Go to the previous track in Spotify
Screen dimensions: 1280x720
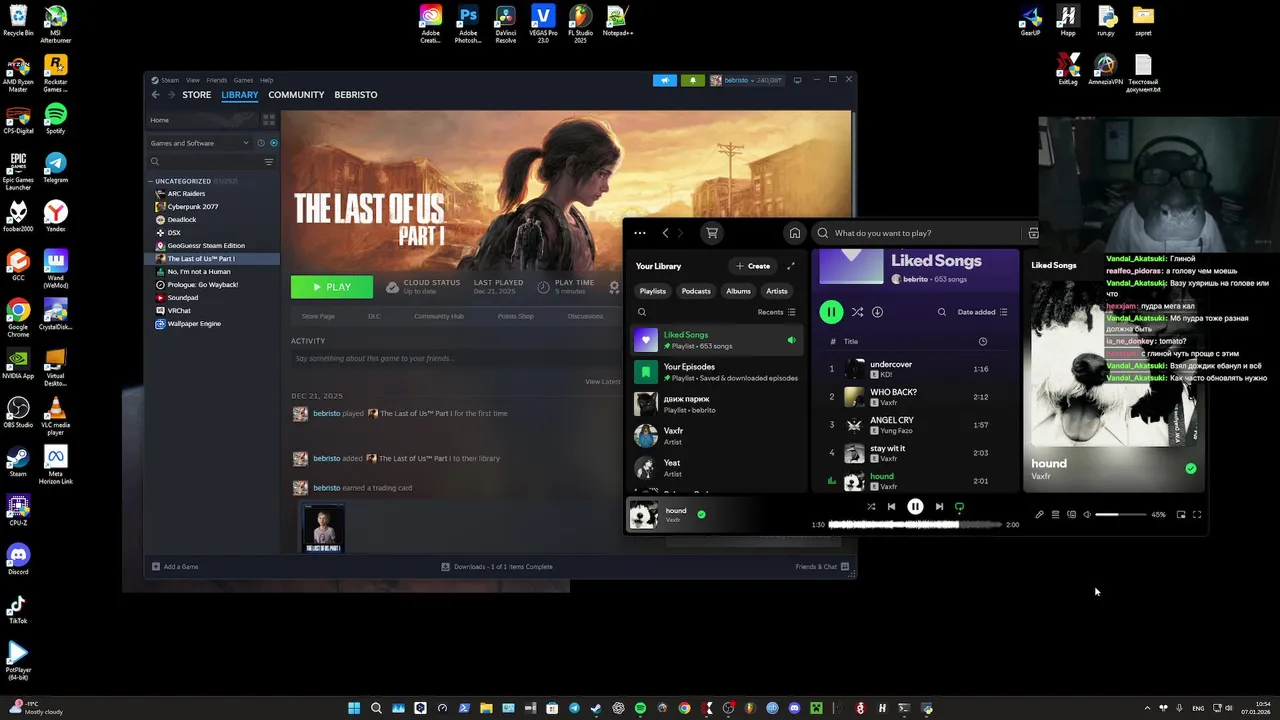point(891,507)
